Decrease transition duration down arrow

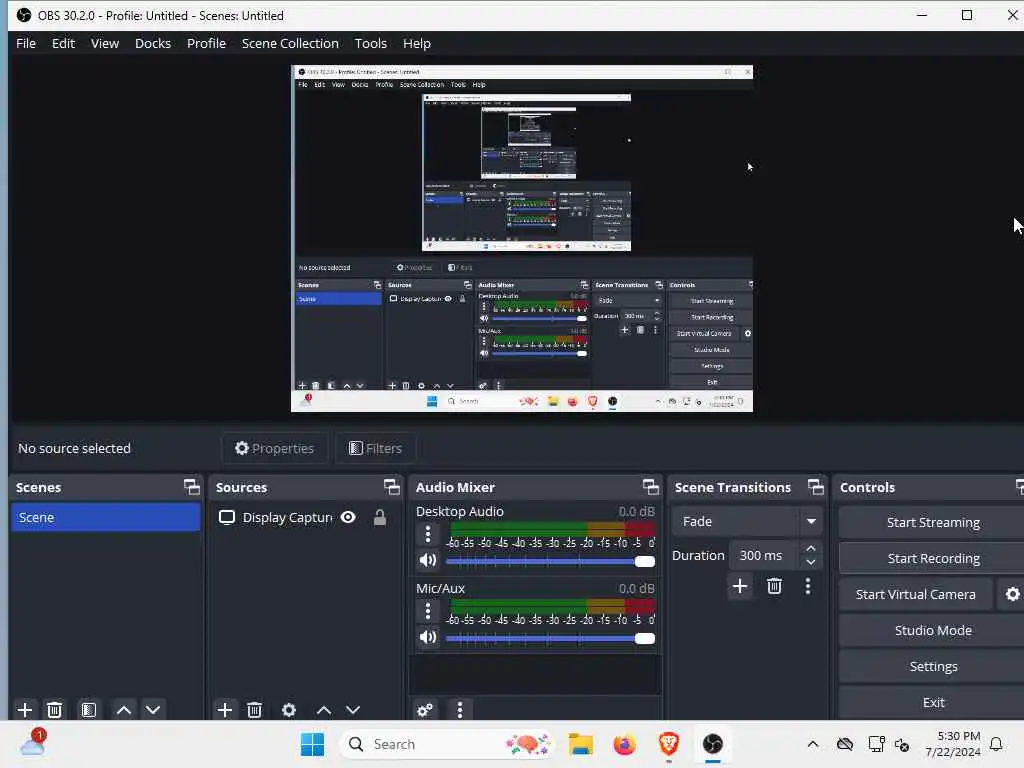[x=810, y=562]
